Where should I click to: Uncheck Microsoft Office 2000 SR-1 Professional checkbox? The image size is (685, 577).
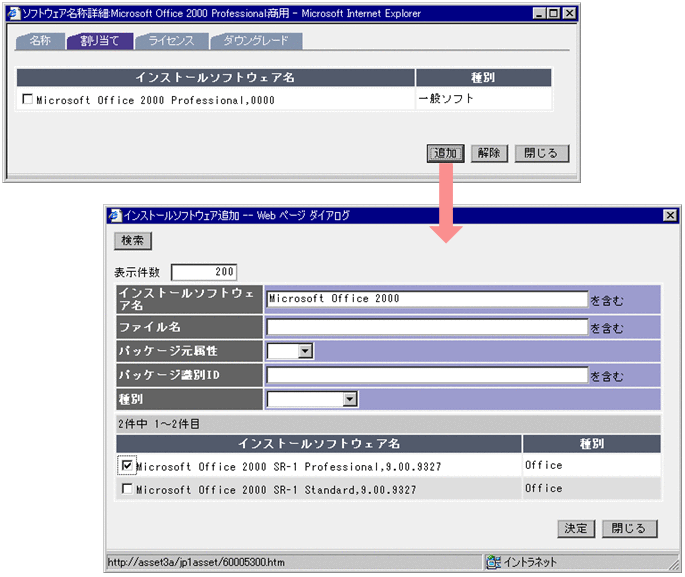[x=127, y=465]
